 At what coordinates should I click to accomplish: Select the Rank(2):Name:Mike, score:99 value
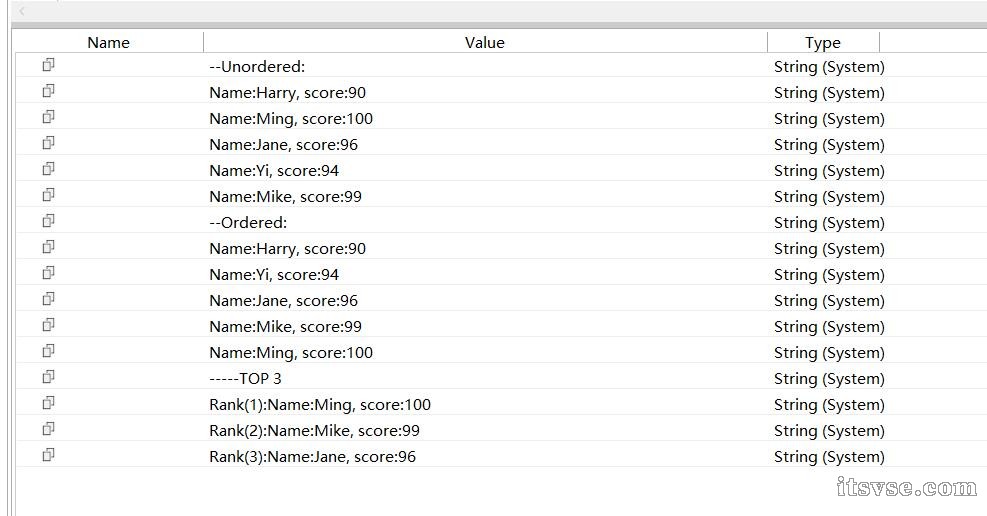coord(314,430)
